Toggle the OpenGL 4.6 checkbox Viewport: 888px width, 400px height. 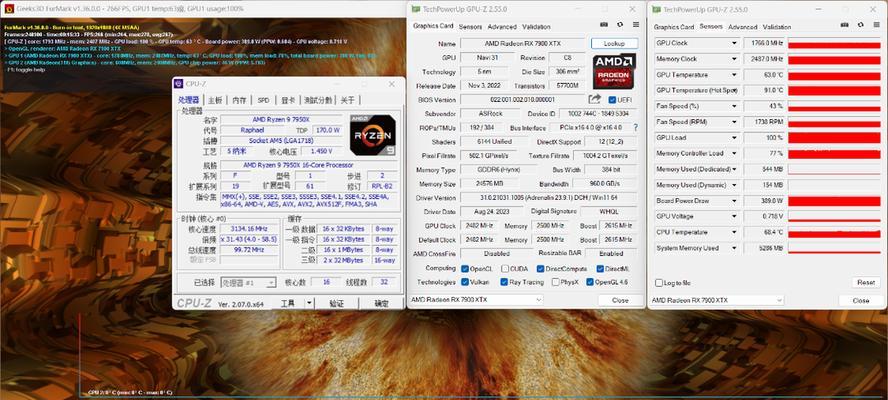(590, 282)
